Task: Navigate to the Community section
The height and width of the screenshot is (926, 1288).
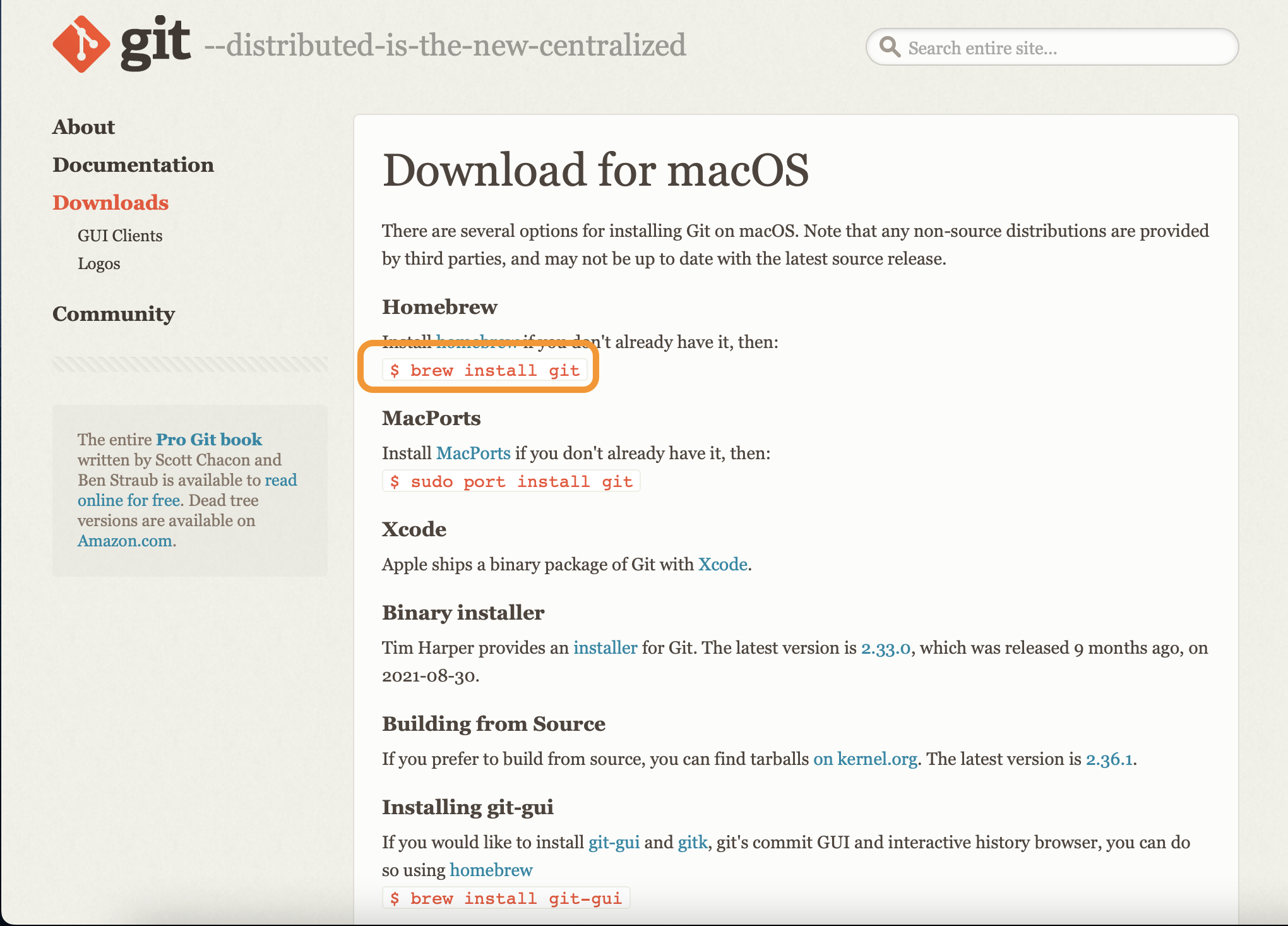Action: (114, 314)
